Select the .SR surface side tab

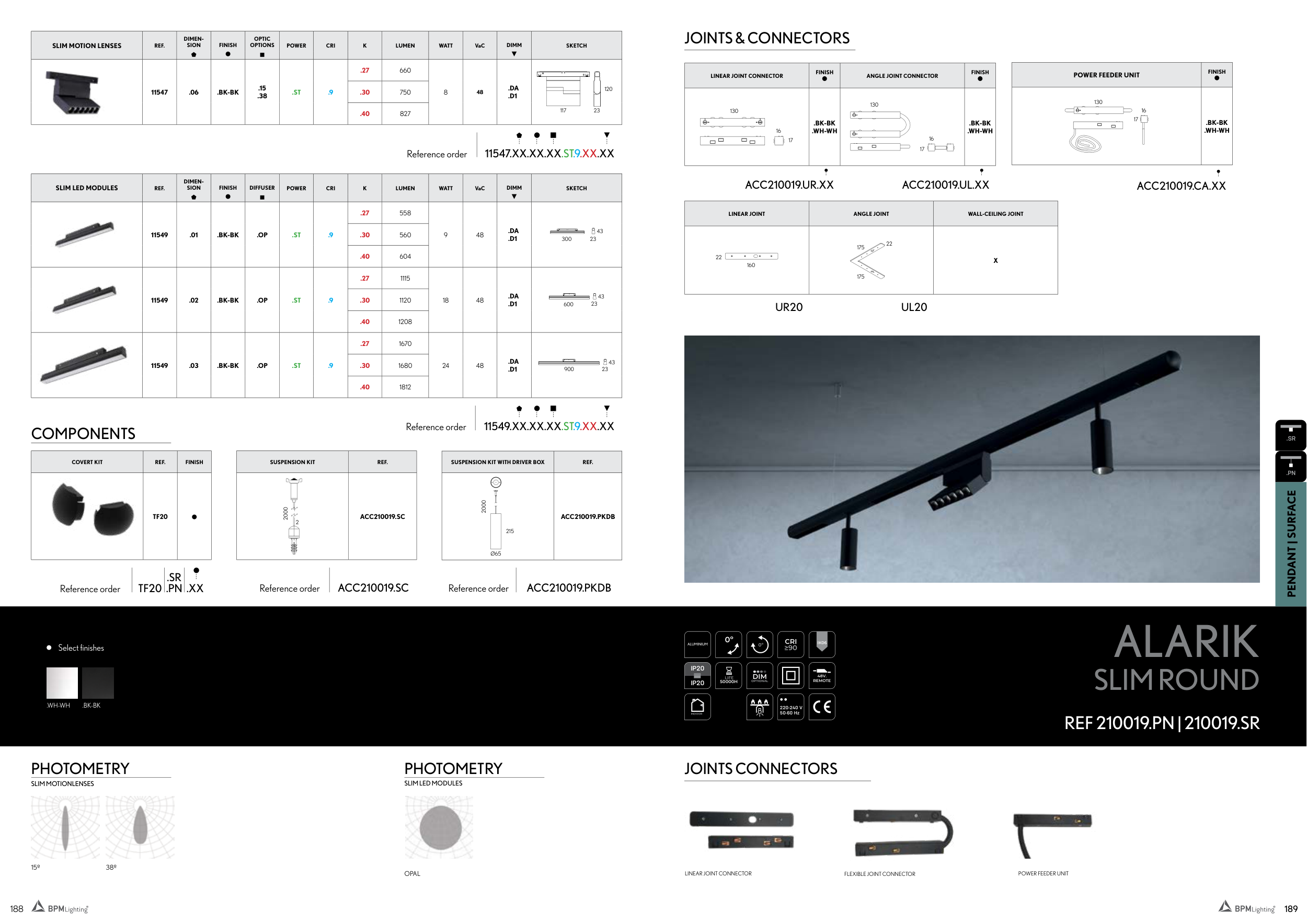[x=1290, y=434]
